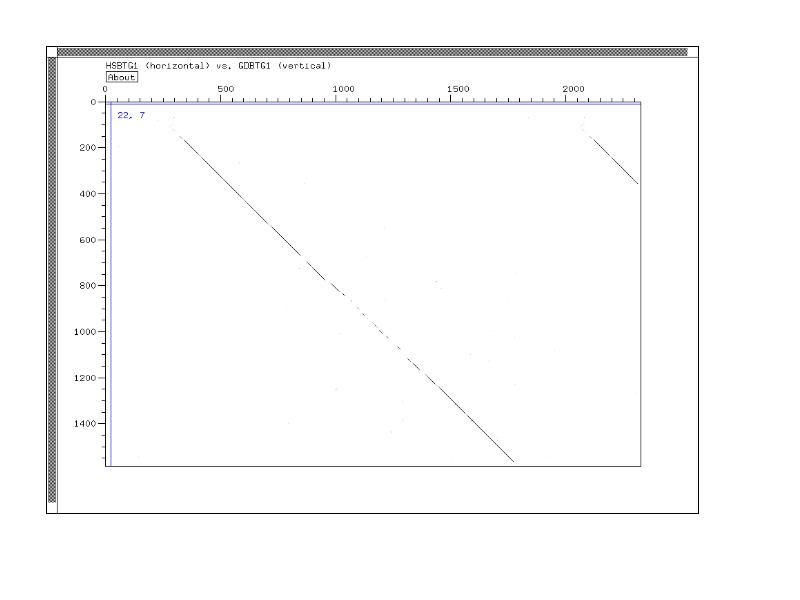Screen dimensions: 800x600
Task: Click the '1200' label on vertical axis
Action: (85, 378)
